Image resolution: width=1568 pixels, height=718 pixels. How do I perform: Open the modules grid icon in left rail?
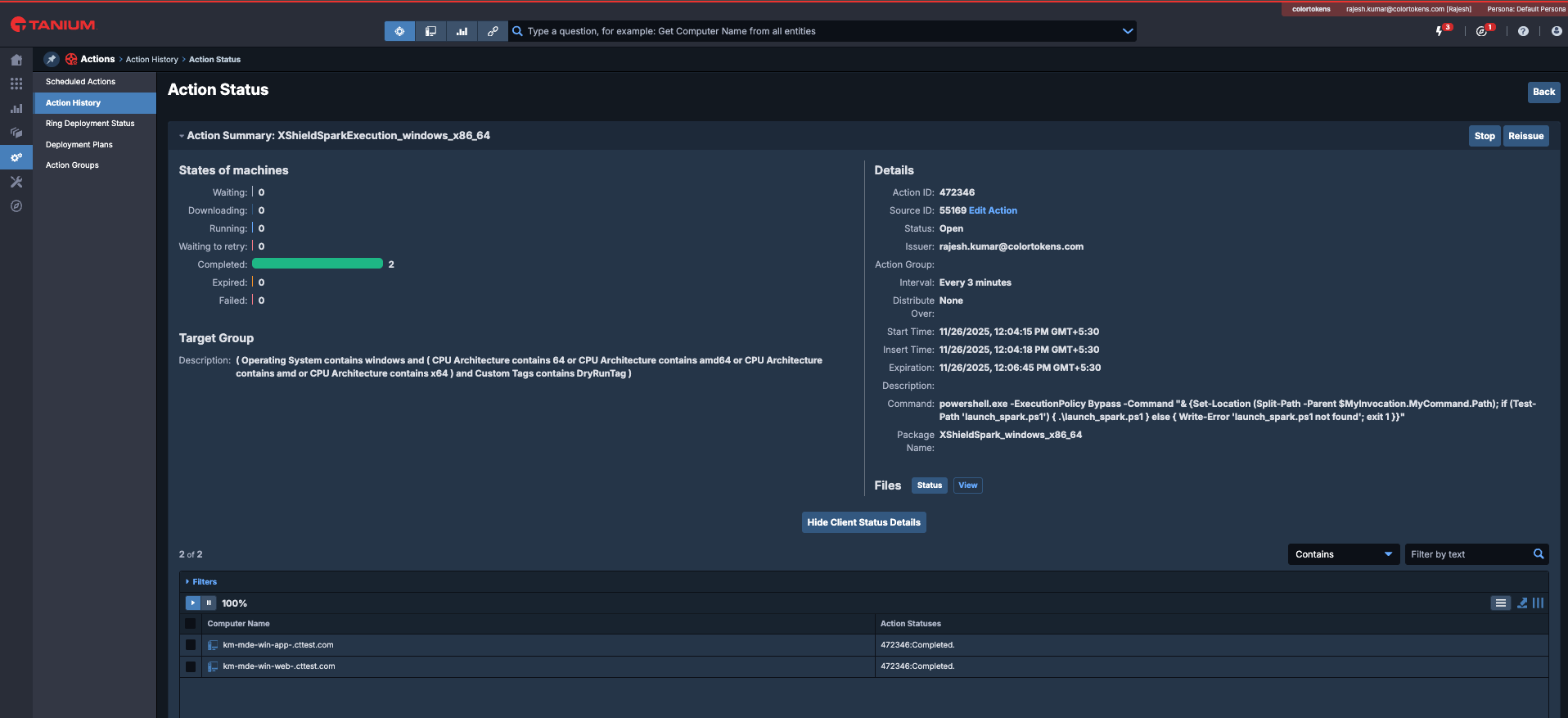tap(16, 84)
